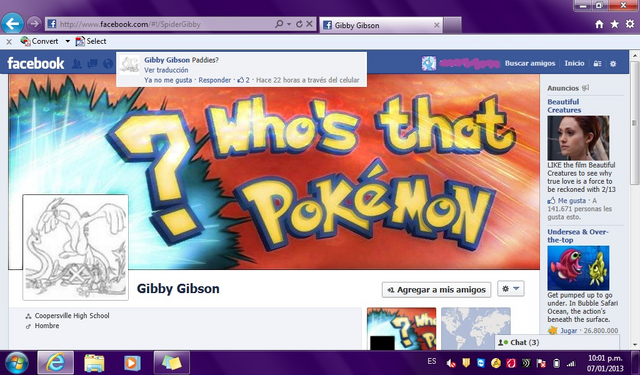Click Ya no me gusta on the comment
This screenshot has width=640, height=375.
click(168, 80)
